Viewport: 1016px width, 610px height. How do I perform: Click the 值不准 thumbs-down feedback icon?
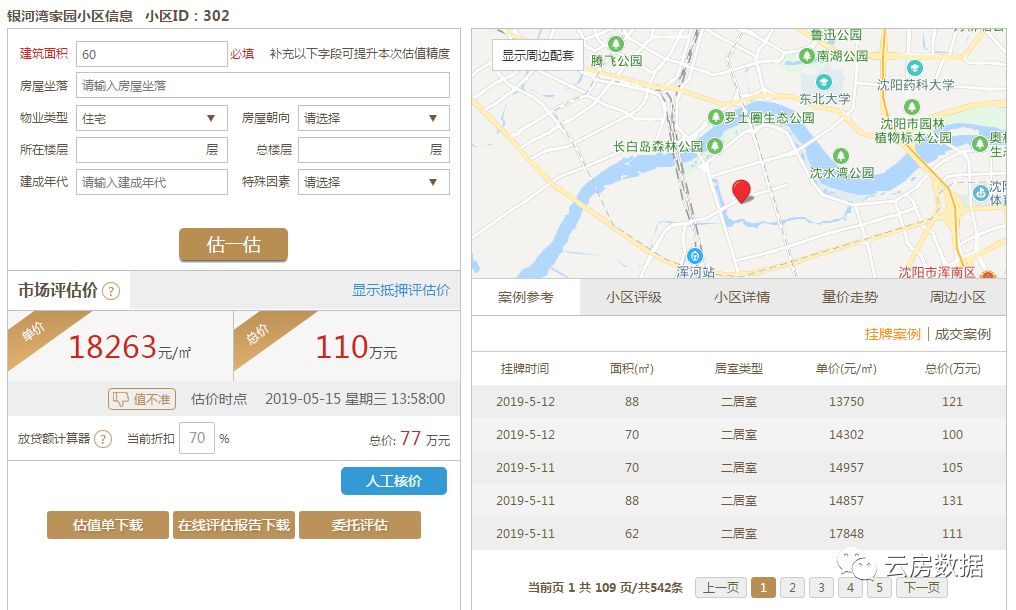pos(121,398)
